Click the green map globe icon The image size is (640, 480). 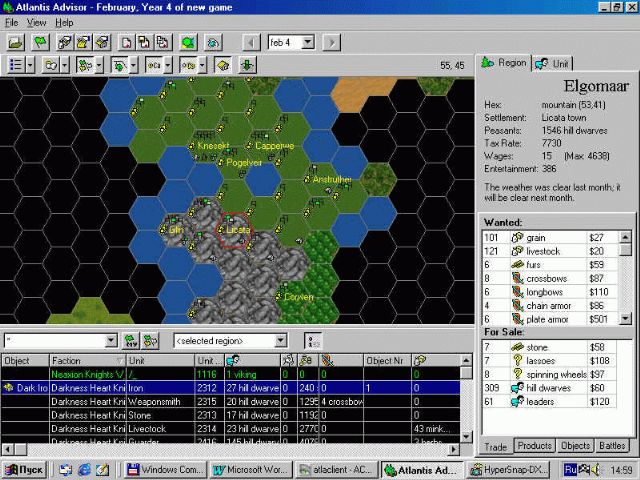pyautogui.click(x=188, y=42)
